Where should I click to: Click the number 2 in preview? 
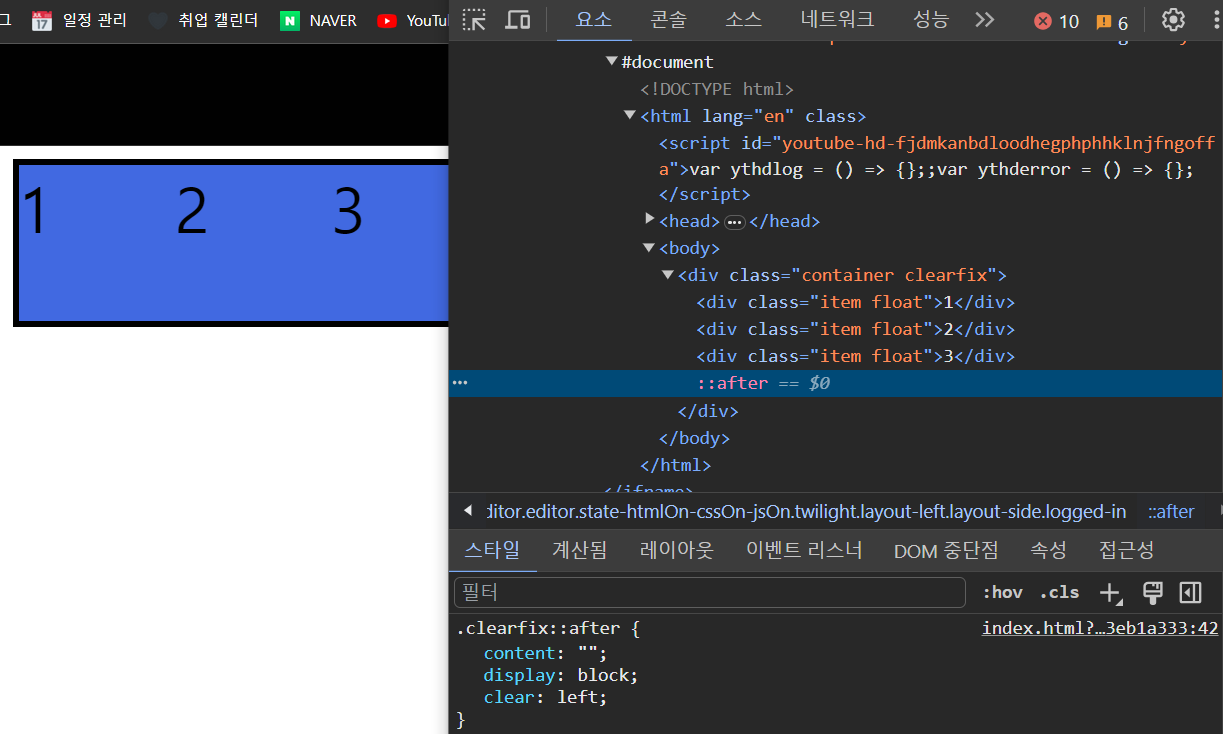[192, 212]
